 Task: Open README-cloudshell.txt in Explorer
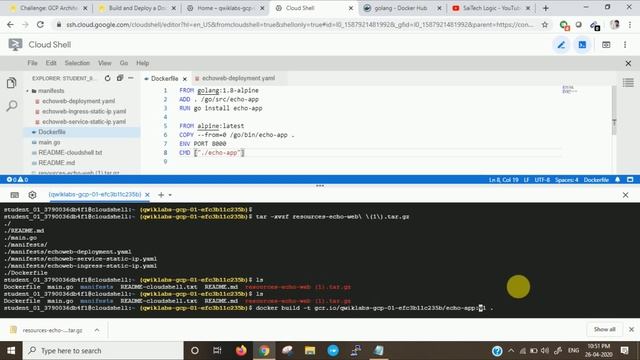pyautogui.click(x=70, y=152)
